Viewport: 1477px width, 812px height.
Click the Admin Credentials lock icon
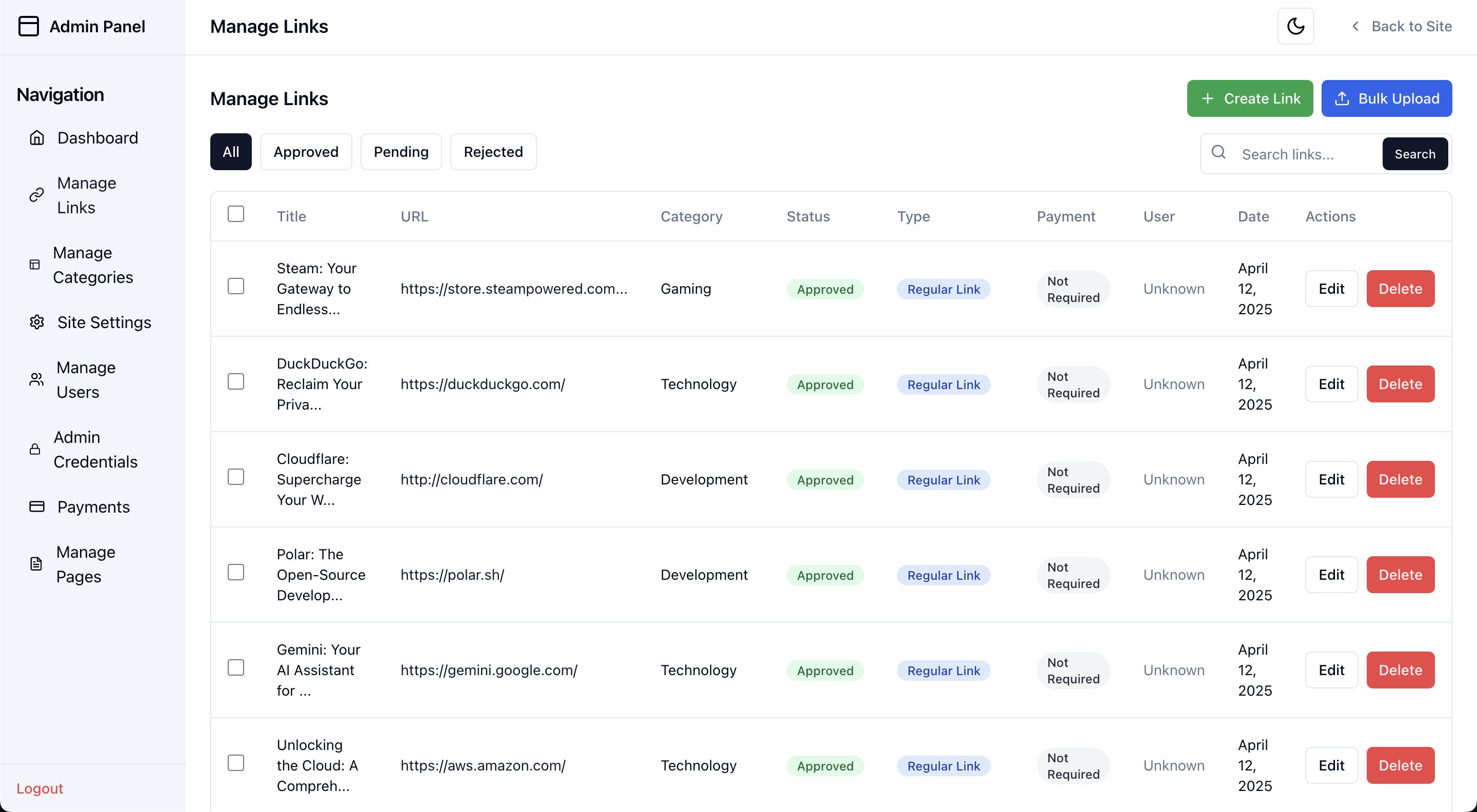pos(35,449)
